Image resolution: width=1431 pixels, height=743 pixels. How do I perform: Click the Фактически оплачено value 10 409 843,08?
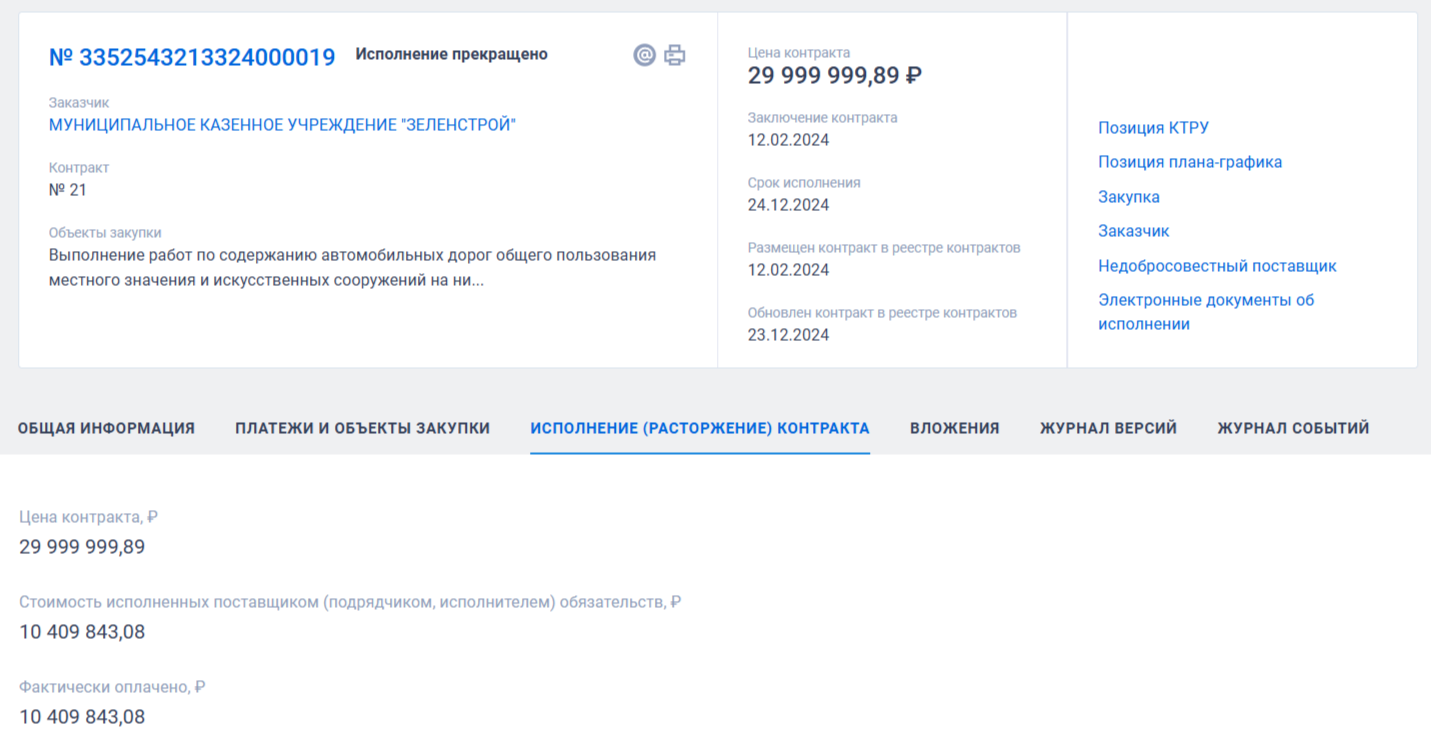(82, 717)
